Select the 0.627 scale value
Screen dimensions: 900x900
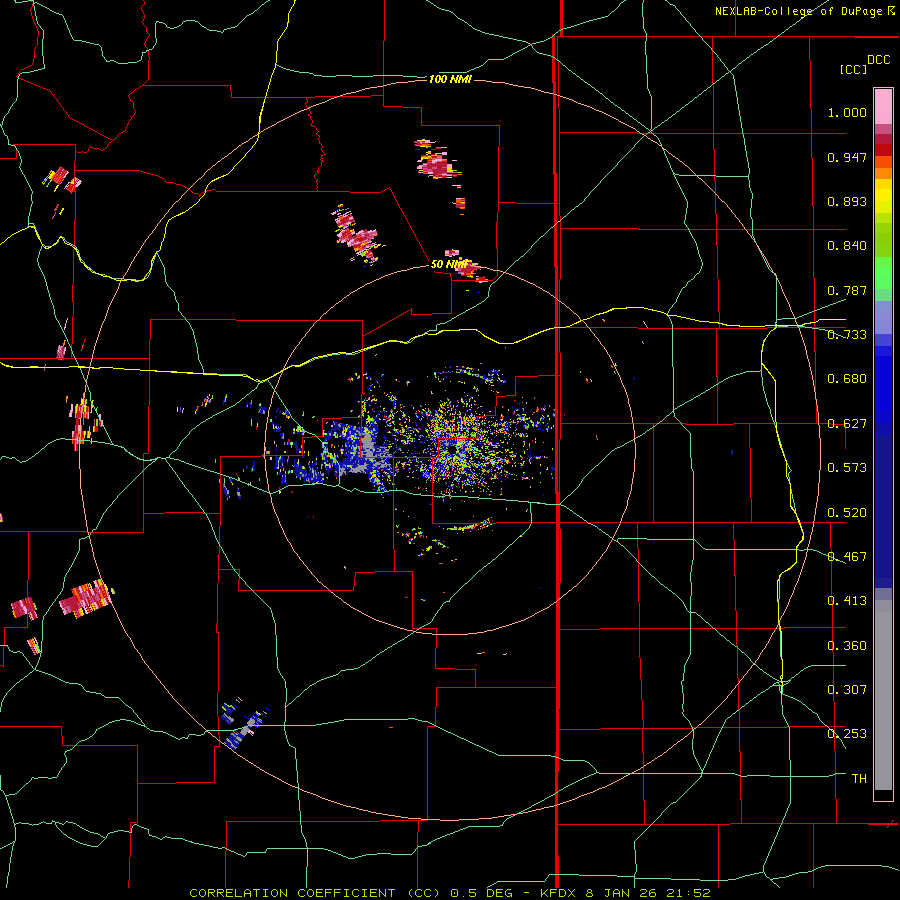pos(847,424)
